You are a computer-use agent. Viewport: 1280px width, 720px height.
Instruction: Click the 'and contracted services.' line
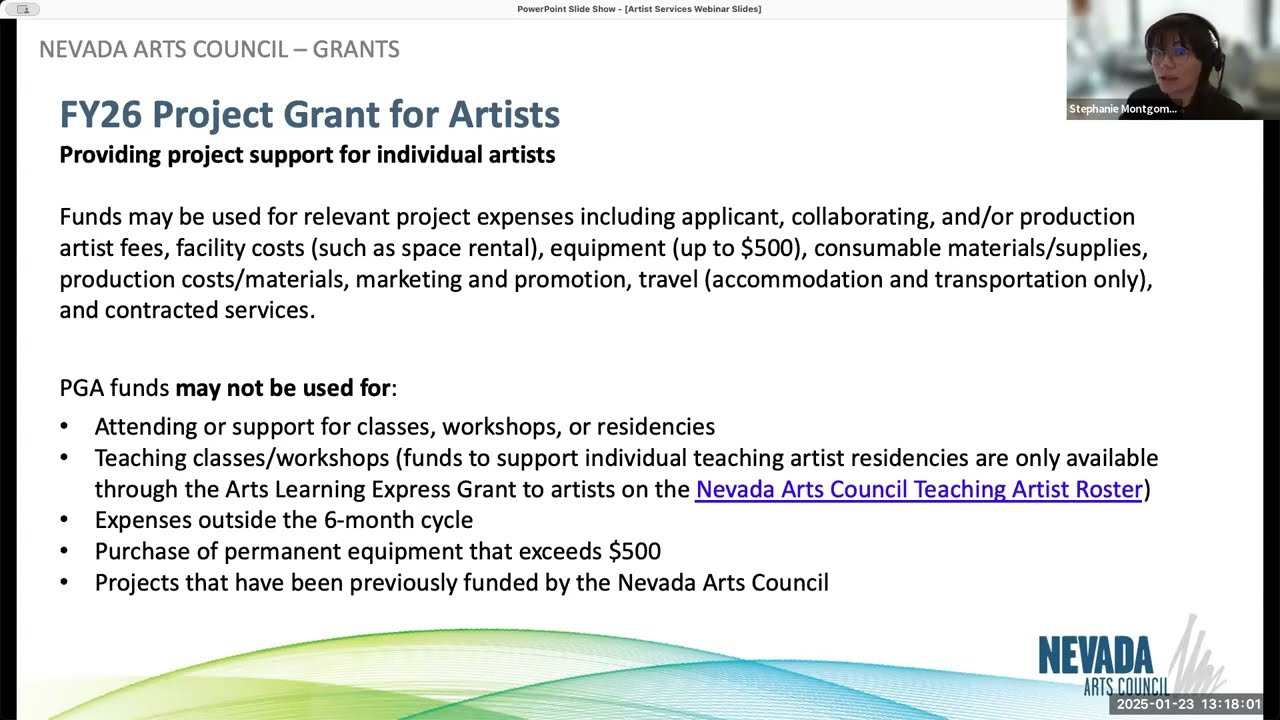(x=187, y=310)
